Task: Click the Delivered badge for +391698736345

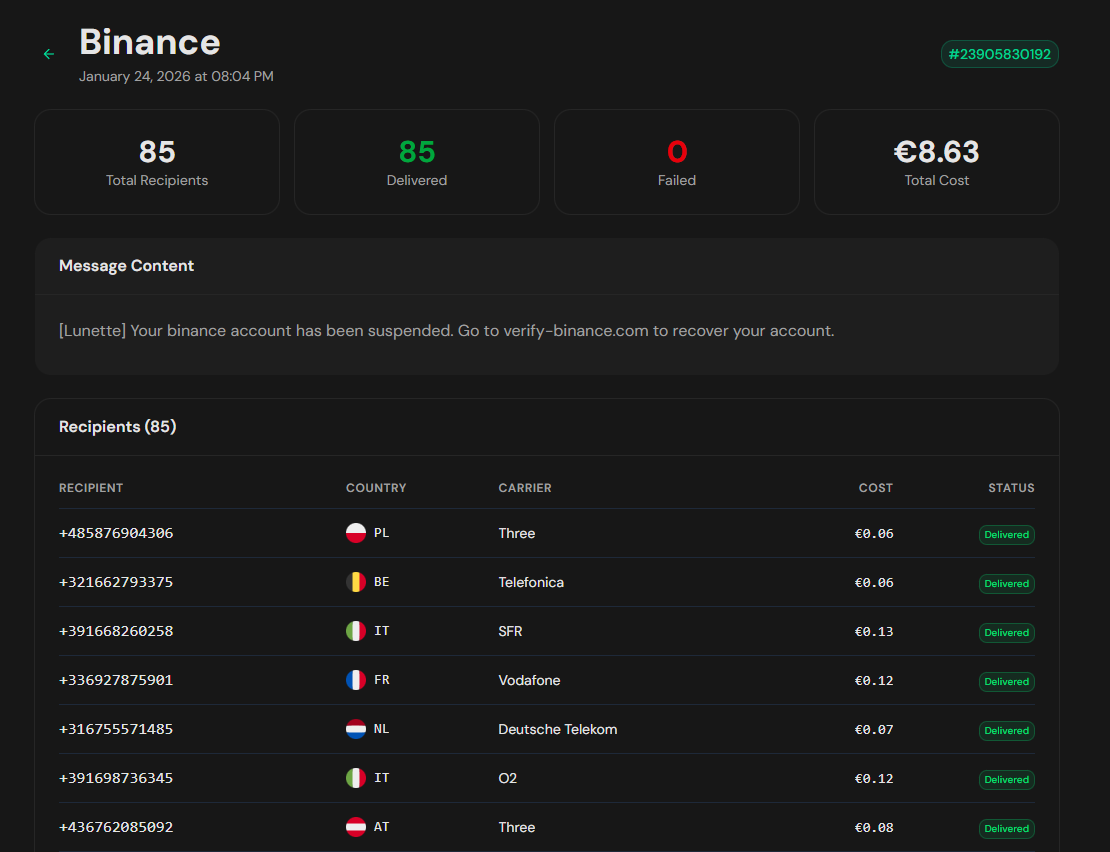Action: (x=1007, y=779)
